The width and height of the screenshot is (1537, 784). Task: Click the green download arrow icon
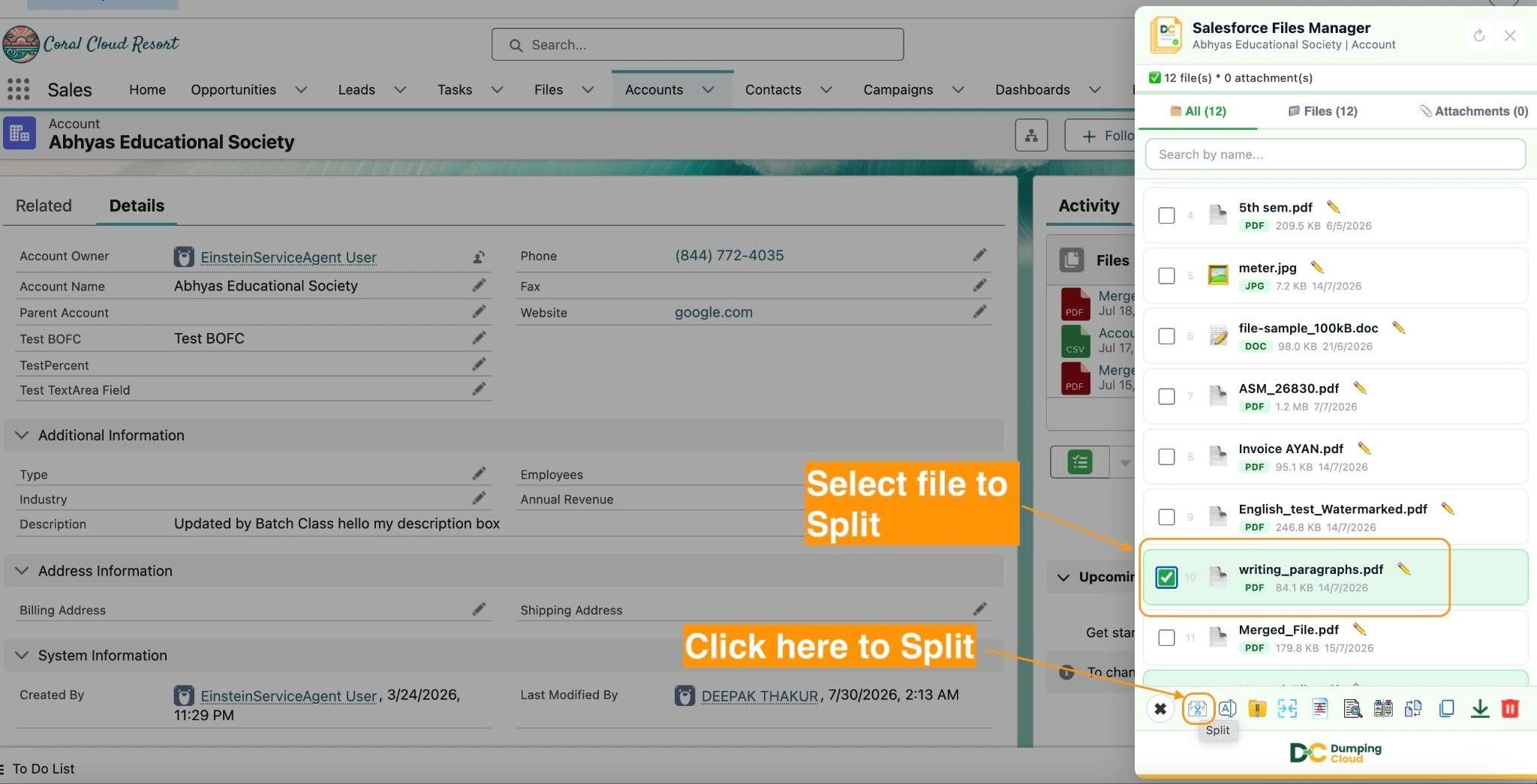click(x=1479, y=708)
